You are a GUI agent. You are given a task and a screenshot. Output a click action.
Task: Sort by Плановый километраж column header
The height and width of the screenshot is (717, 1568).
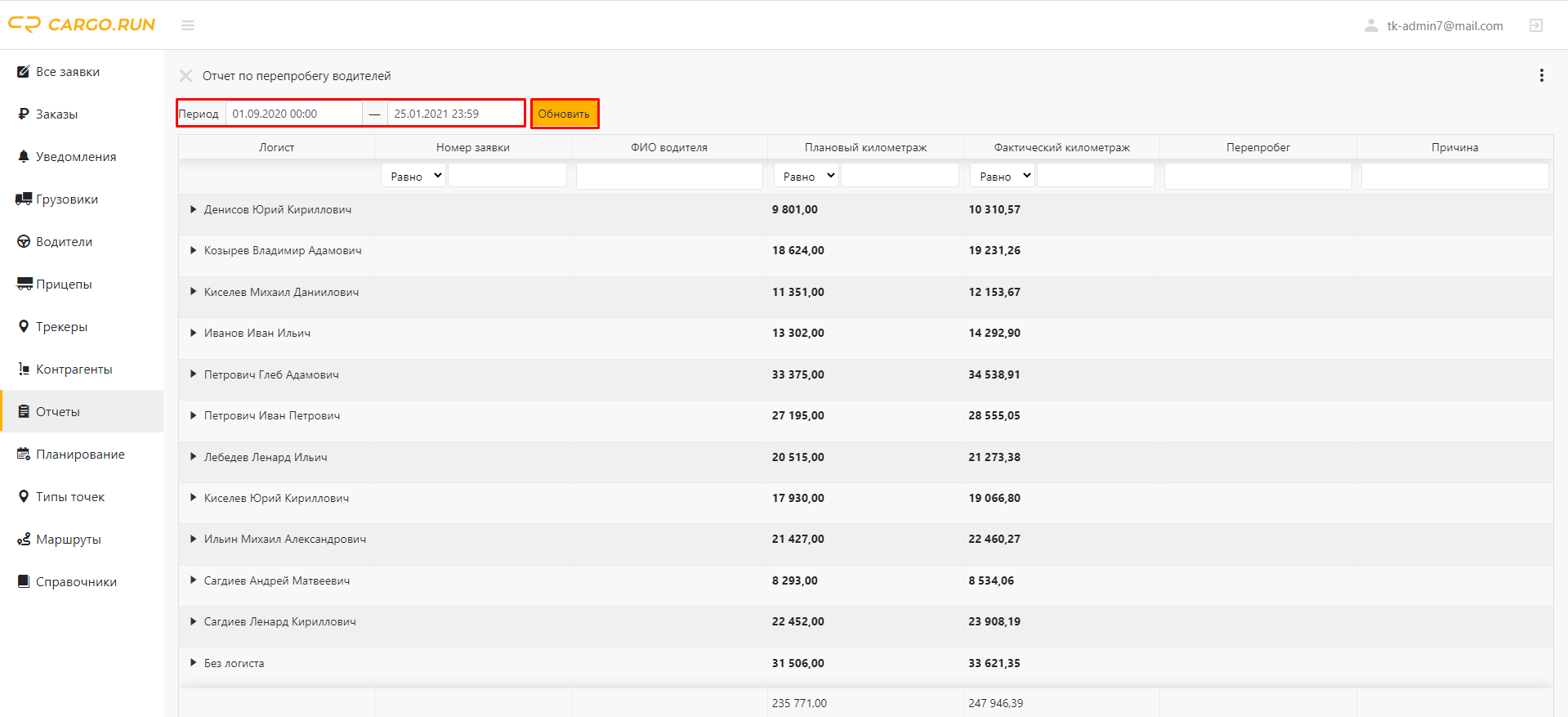[865, 147]
